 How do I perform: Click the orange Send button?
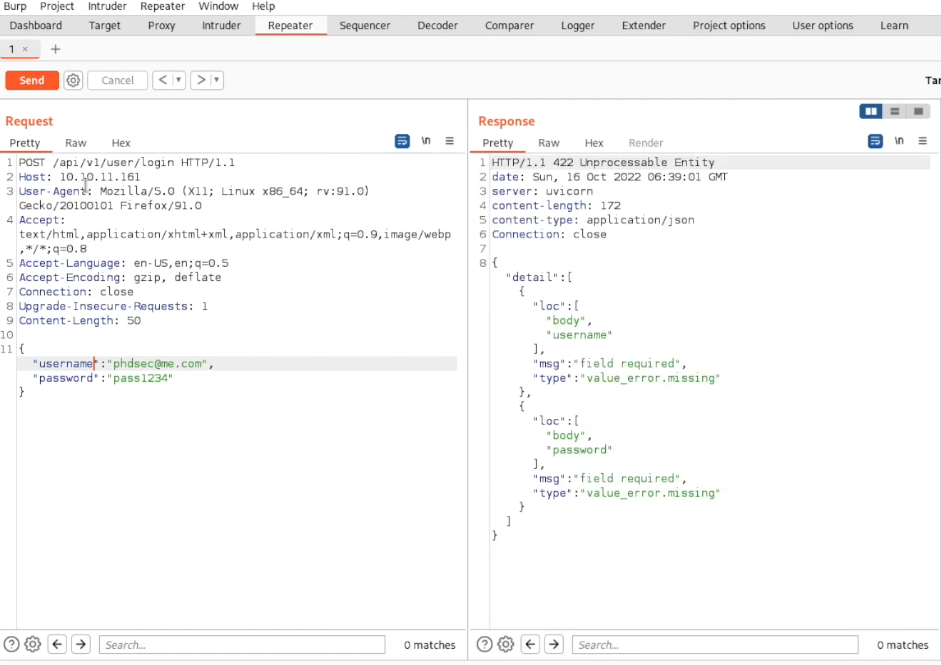point(32,80)
